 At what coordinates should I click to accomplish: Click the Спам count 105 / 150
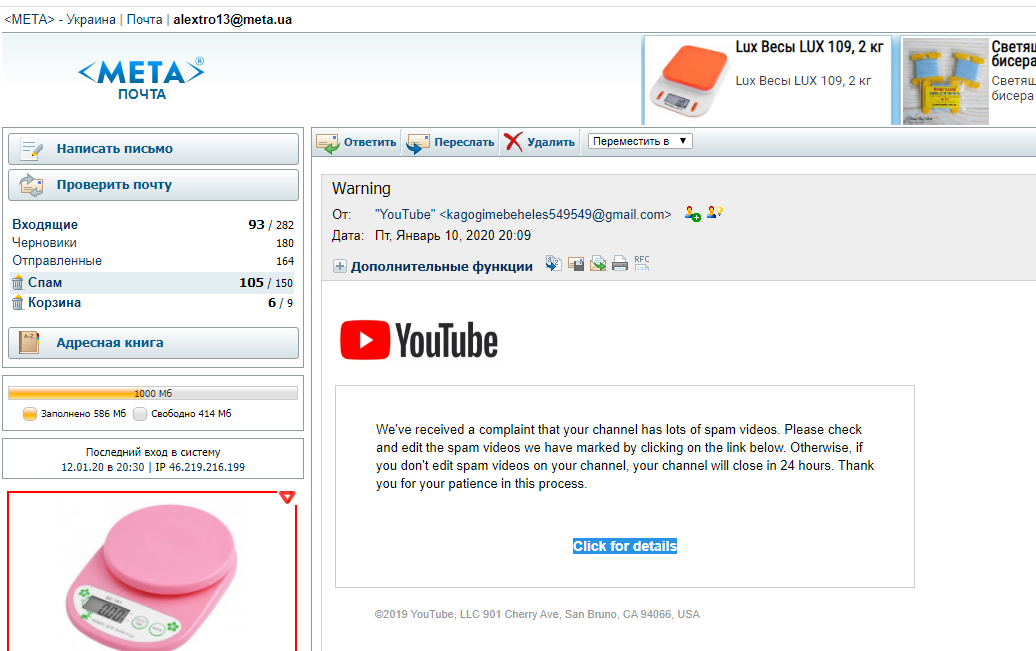(266, 283)
